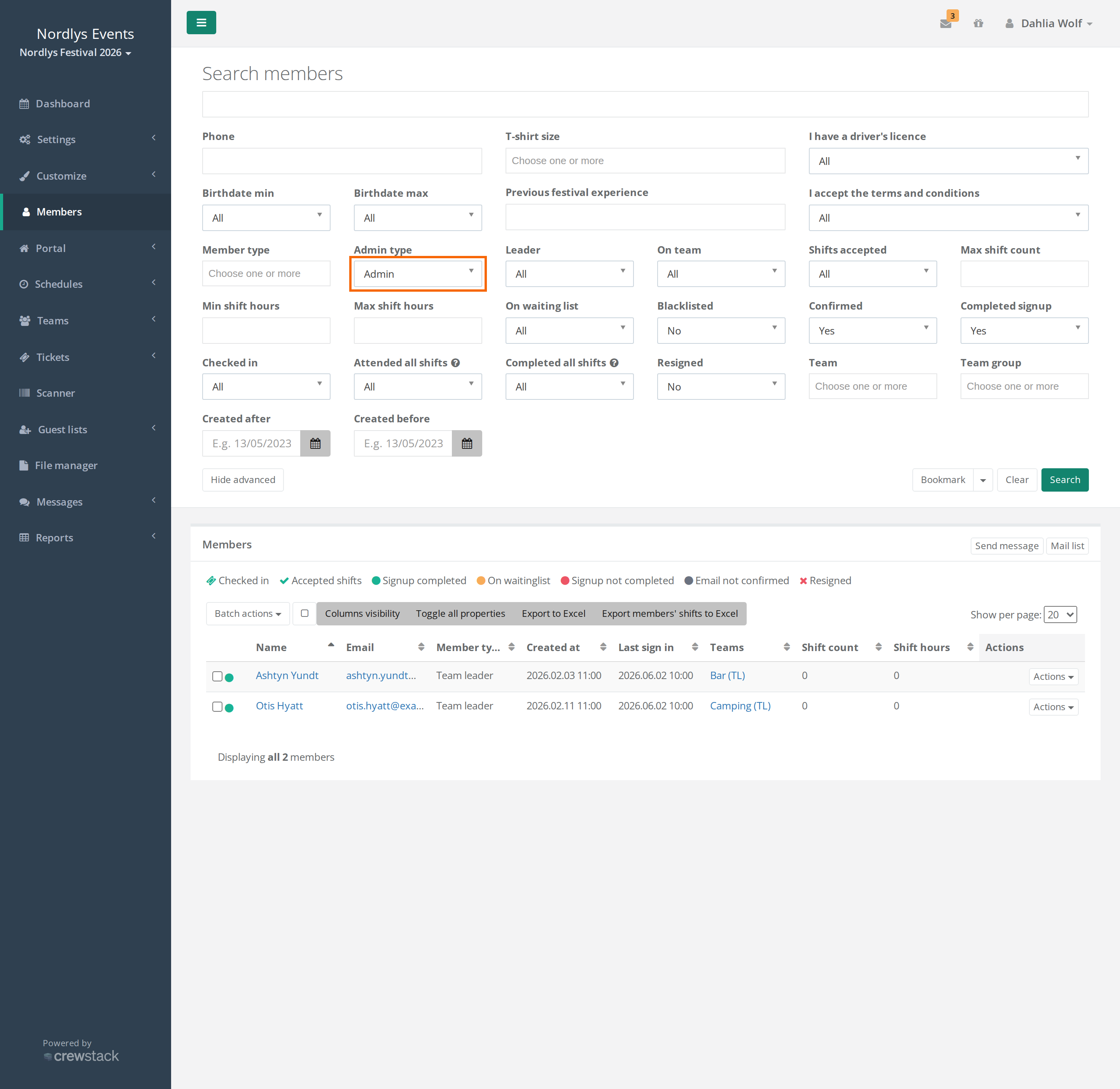Open the Confirmed dropdown
Screen dimensions: 1120x1089
click(x=872, y=331)
